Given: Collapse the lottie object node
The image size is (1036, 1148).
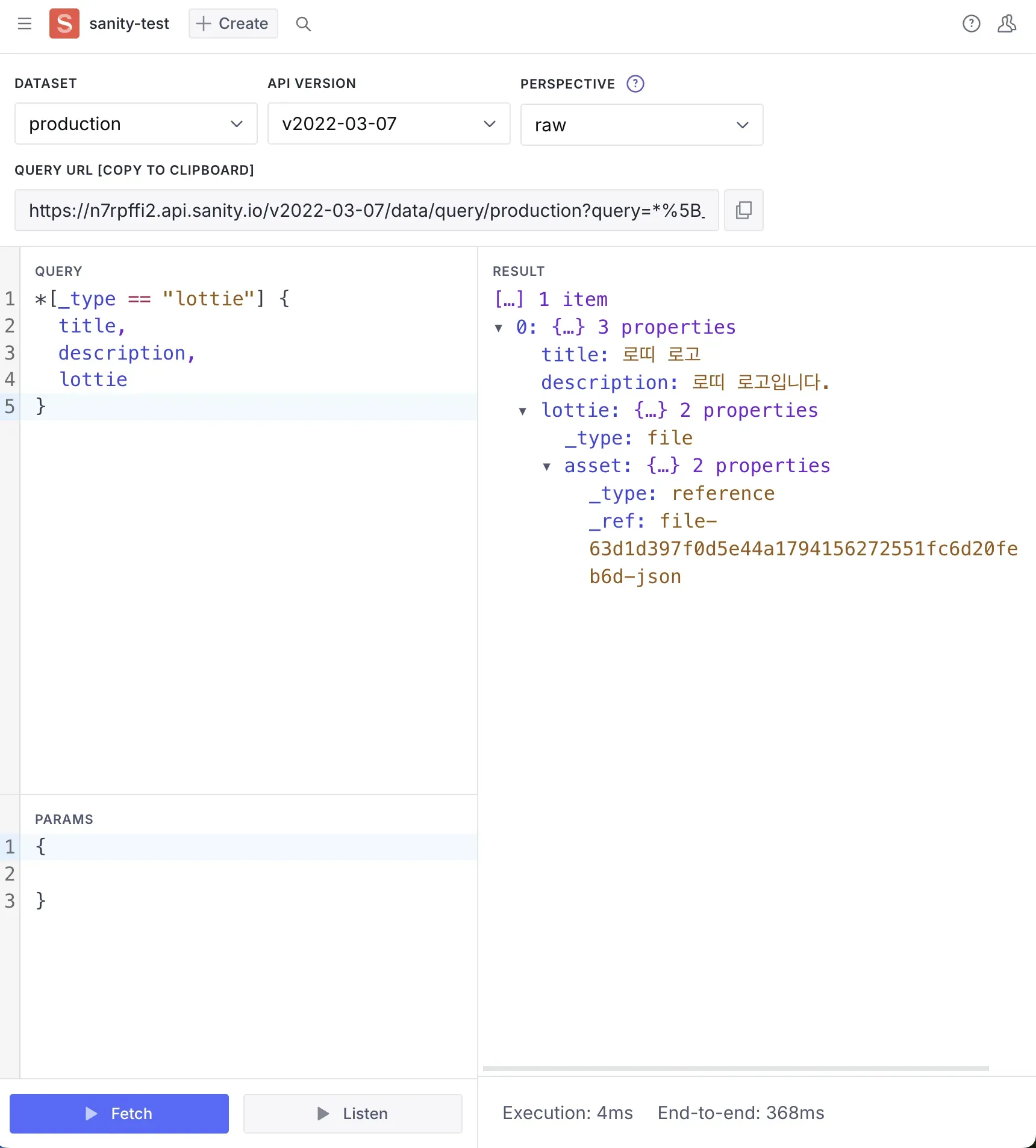Looking at the screenshot, I should (523, 411).
